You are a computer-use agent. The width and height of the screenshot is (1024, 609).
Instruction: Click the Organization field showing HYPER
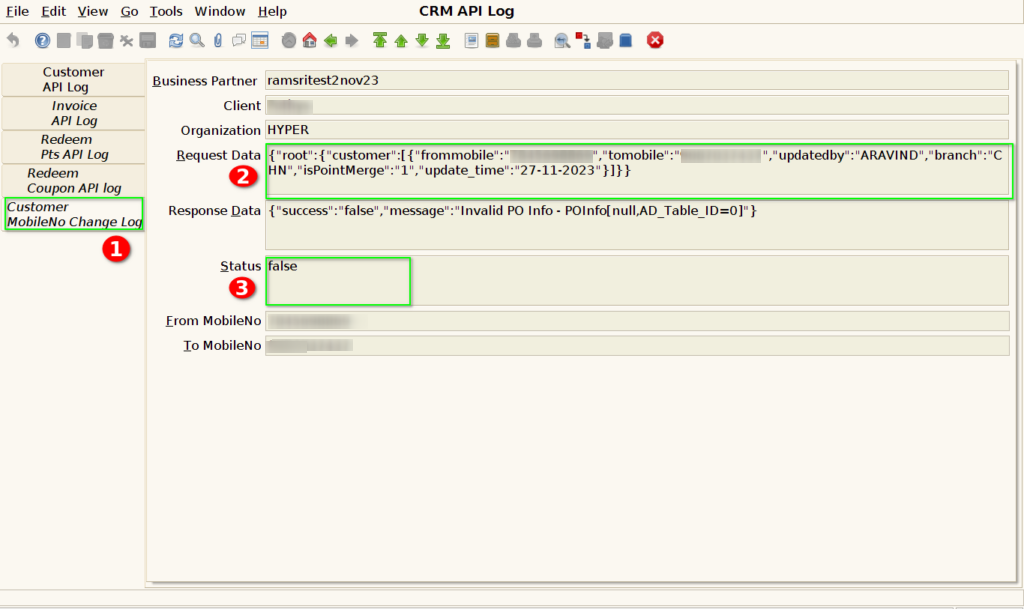point(637,130)
